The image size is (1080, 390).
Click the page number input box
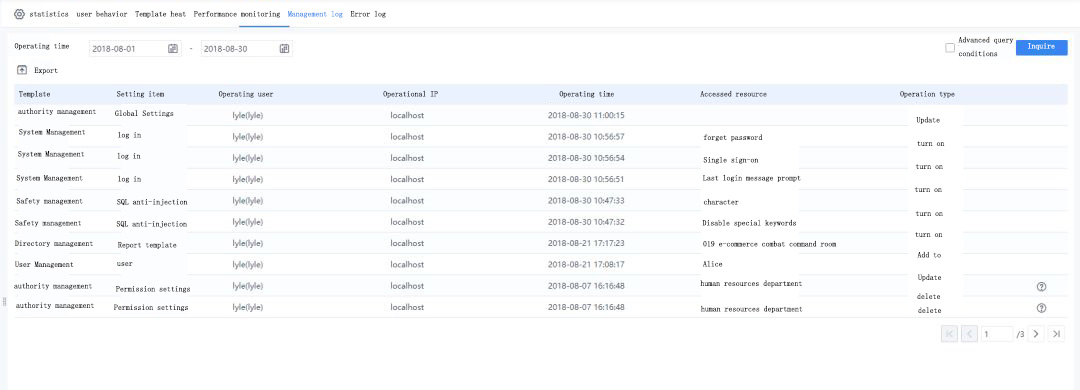tap(997, 334)
